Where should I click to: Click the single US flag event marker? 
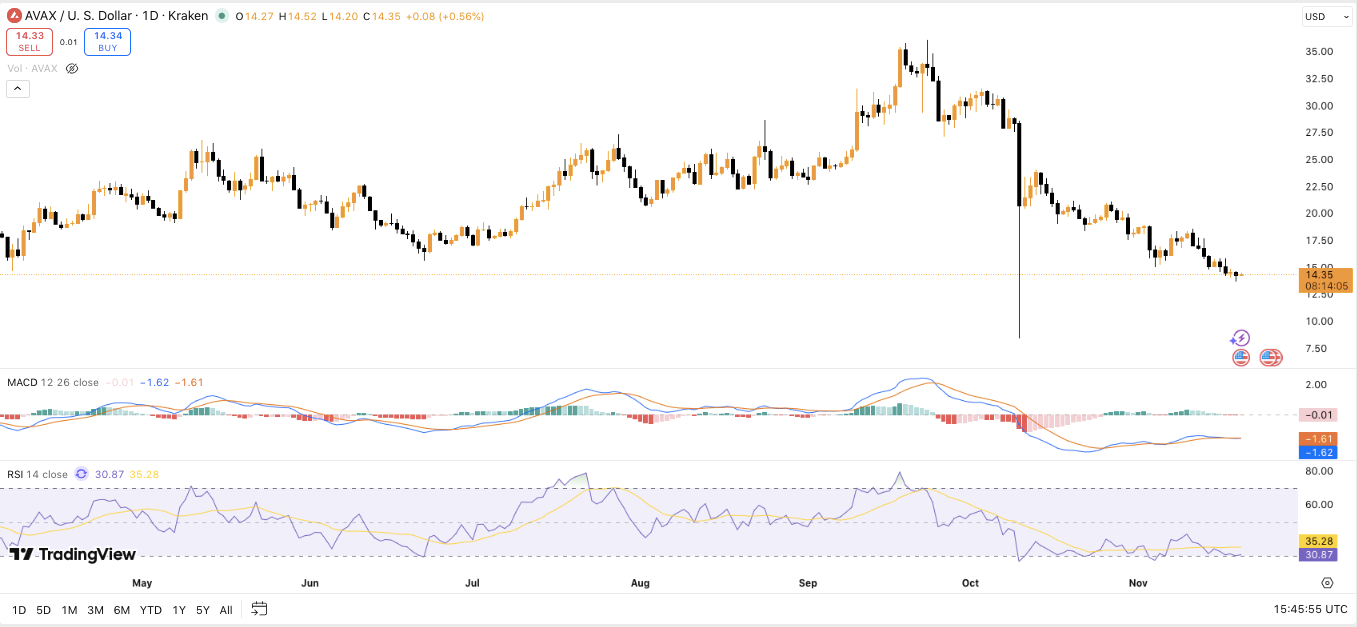[x=1241, y=357]
